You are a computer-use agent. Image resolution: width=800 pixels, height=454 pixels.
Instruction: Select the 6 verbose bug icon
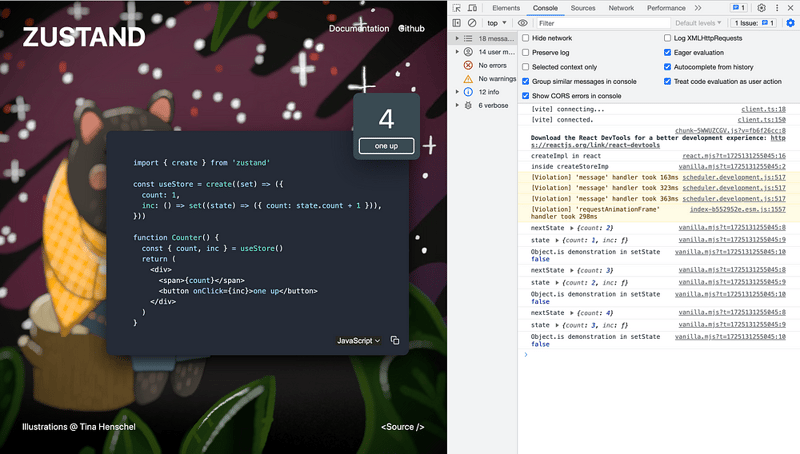point(468,105)
